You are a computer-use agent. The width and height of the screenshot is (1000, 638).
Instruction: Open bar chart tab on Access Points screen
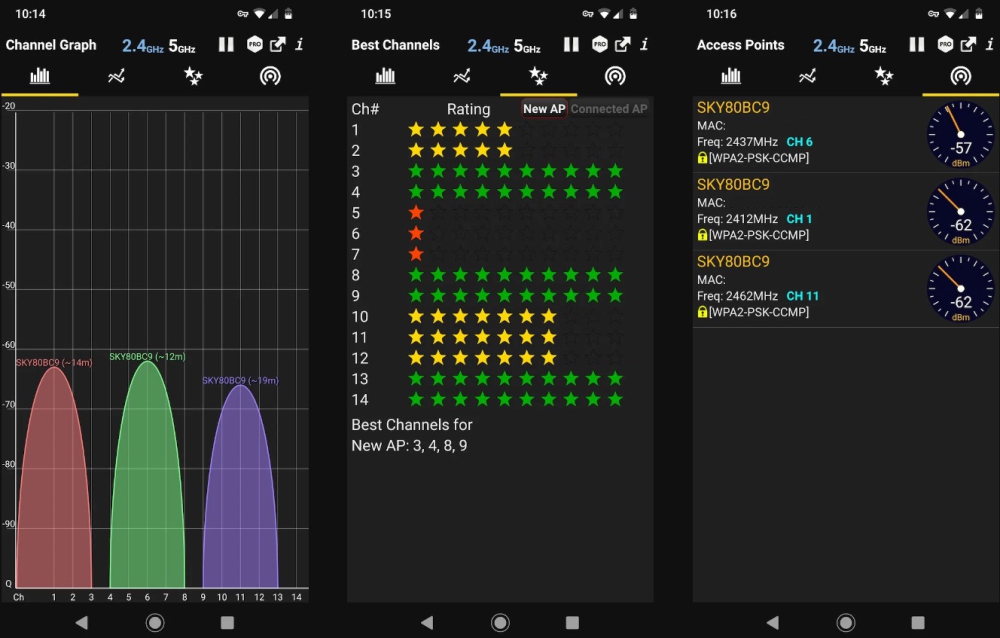tap(731, 76)
